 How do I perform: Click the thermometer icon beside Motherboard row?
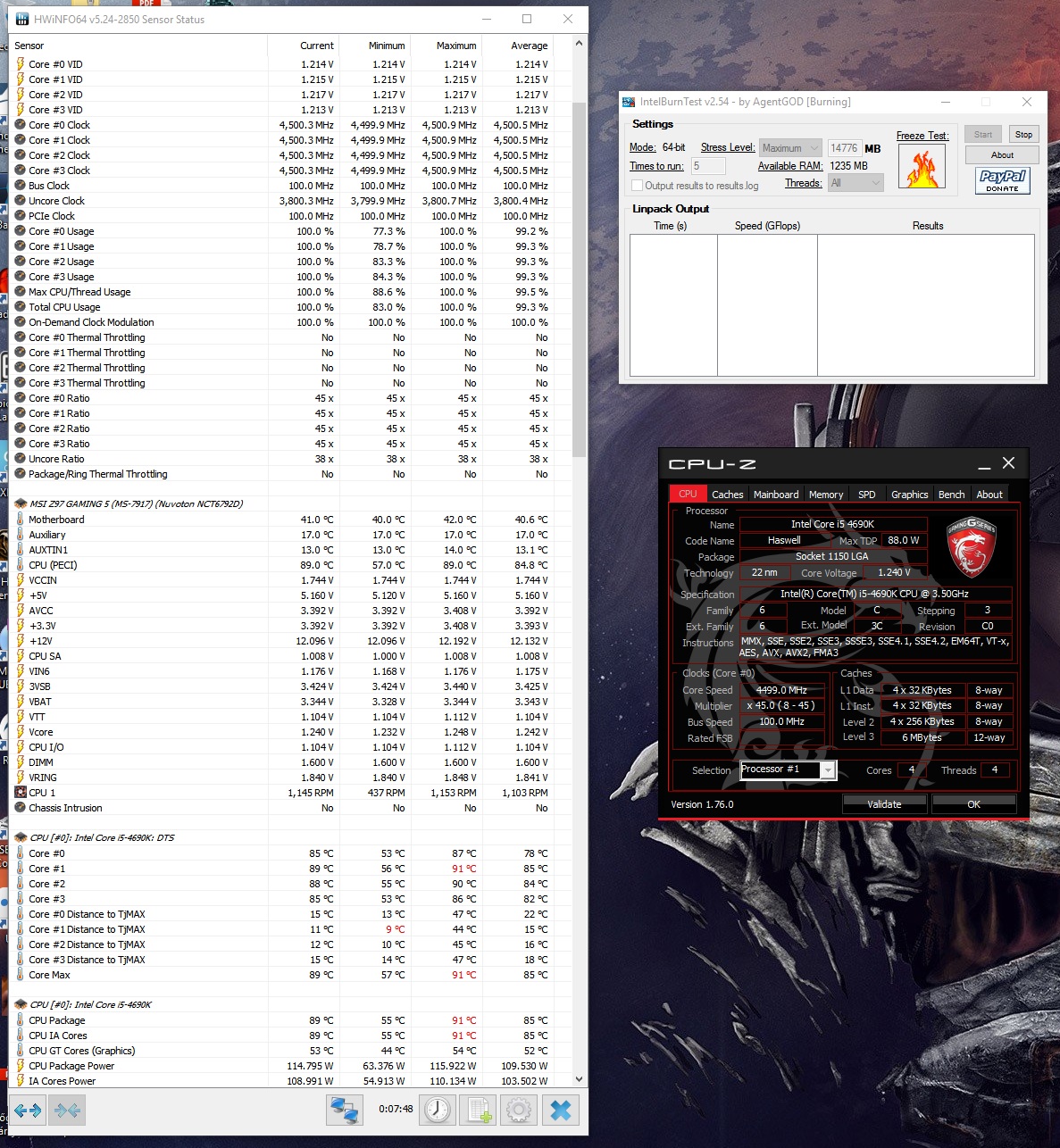point(20,520)
